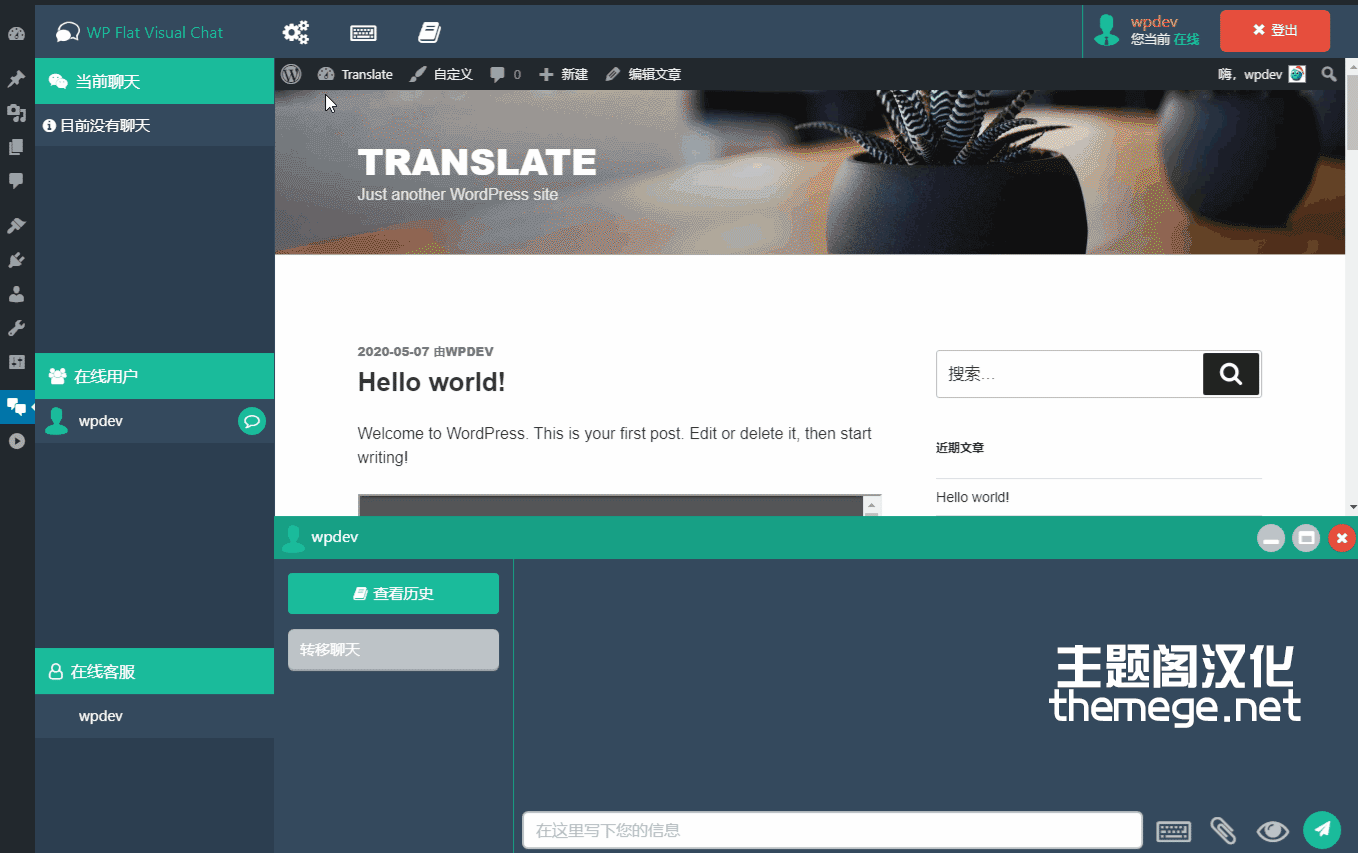Open the Users sidebar icon
The height and width of the screenshot is (853, 1358).
pos(16,295)
